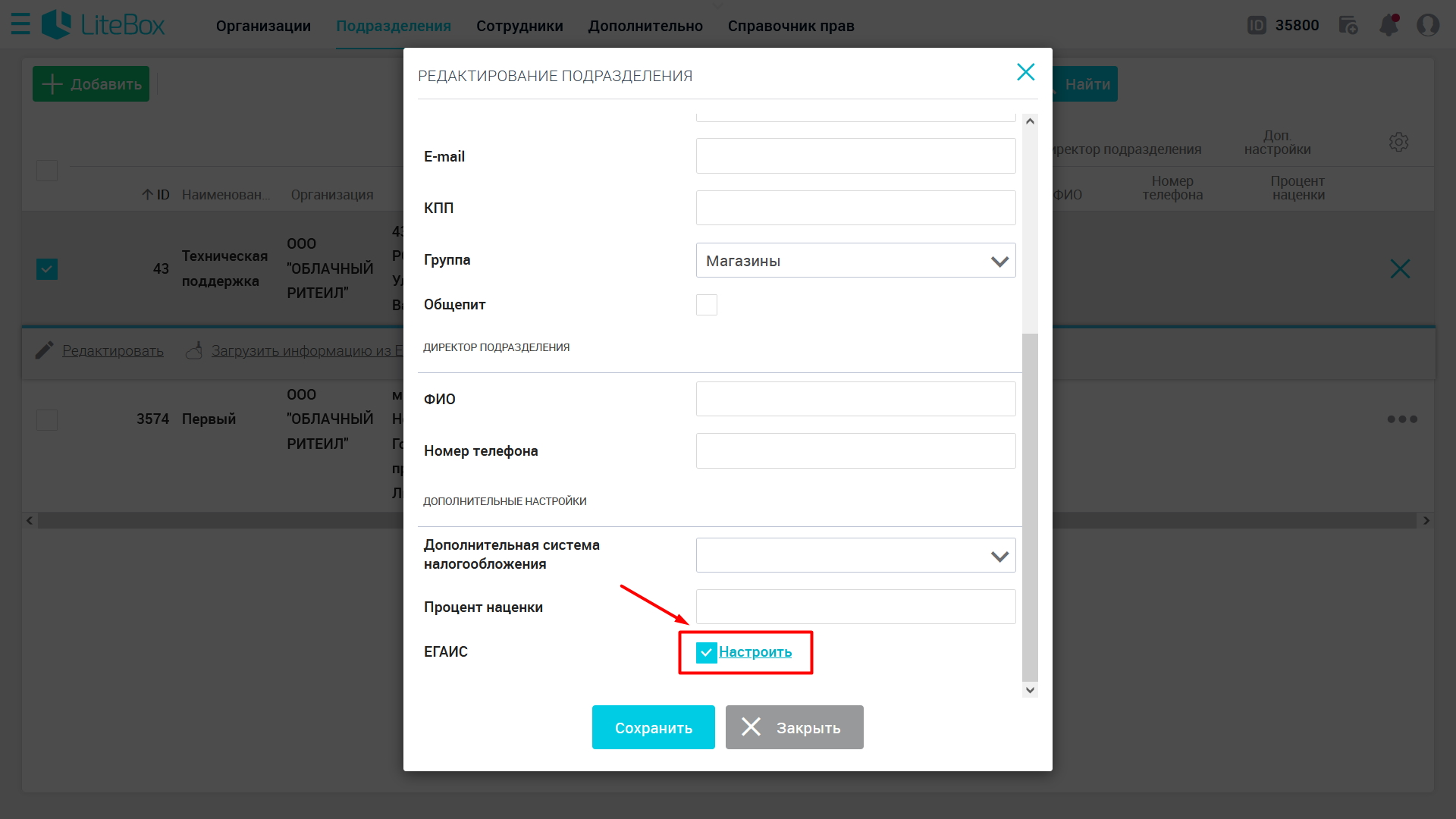This screenshot has width=1456, height=819.
Task: Switch to the Сотрудники tab
Action: [x=519, y=26]
